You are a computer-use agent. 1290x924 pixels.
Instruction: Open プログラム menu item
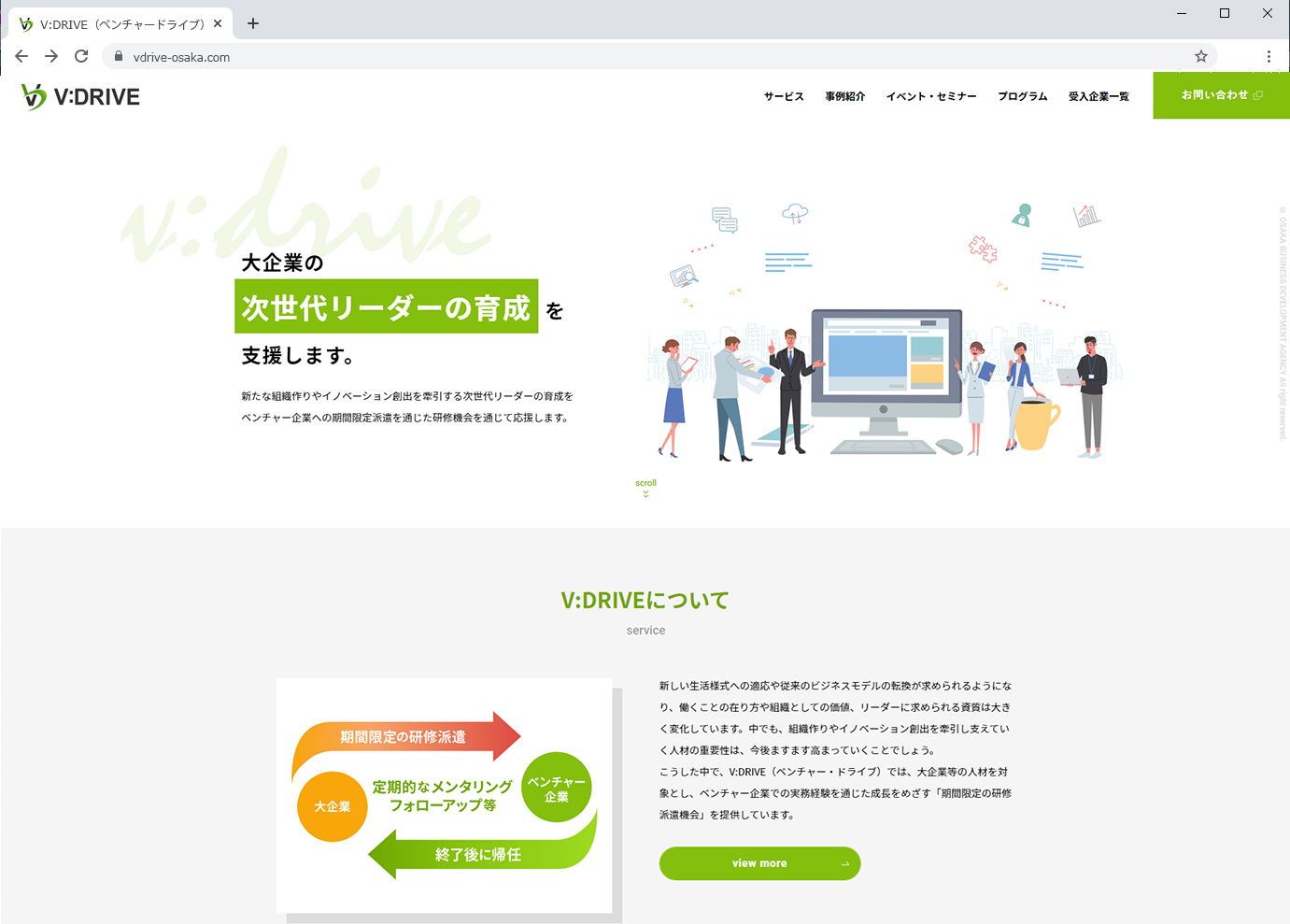pyautogui.click(x=1022, y=96)
